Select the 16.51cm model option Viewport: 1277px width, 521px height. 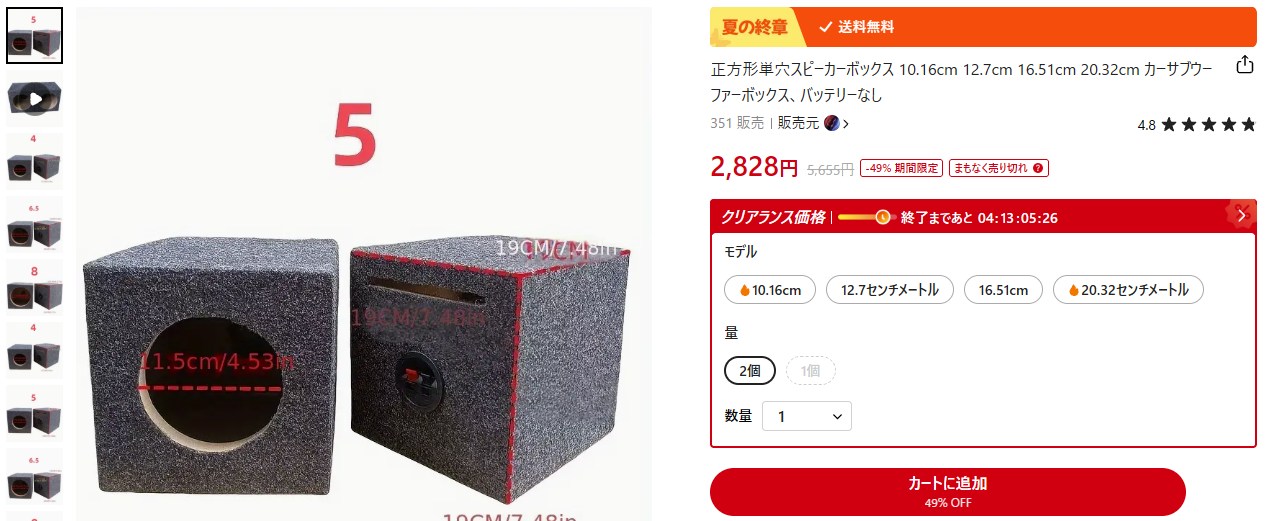tap(1003, 290)
